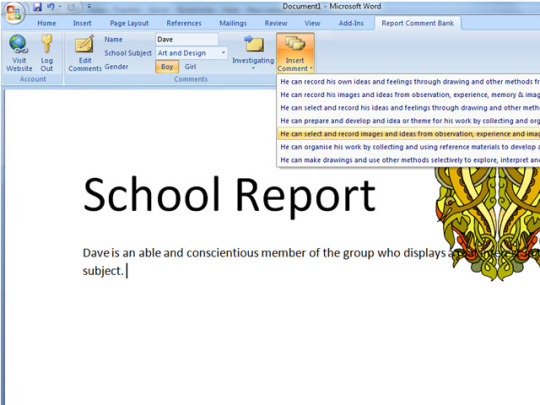The height and width of the screenshot is (405, 540).
Task: Customize the Quick Access Toolbar dropdown
Action: point(89,7)
